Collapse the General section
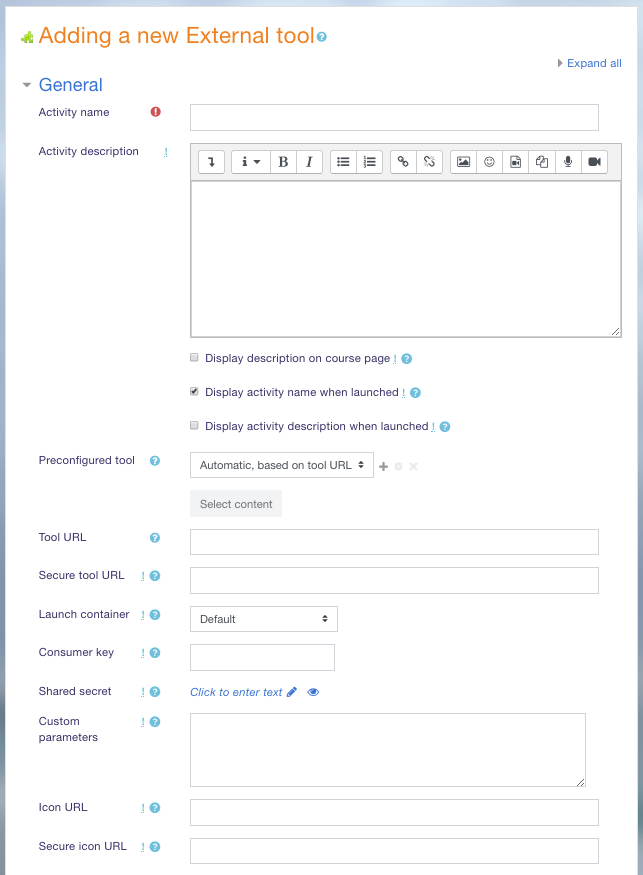 26,85
